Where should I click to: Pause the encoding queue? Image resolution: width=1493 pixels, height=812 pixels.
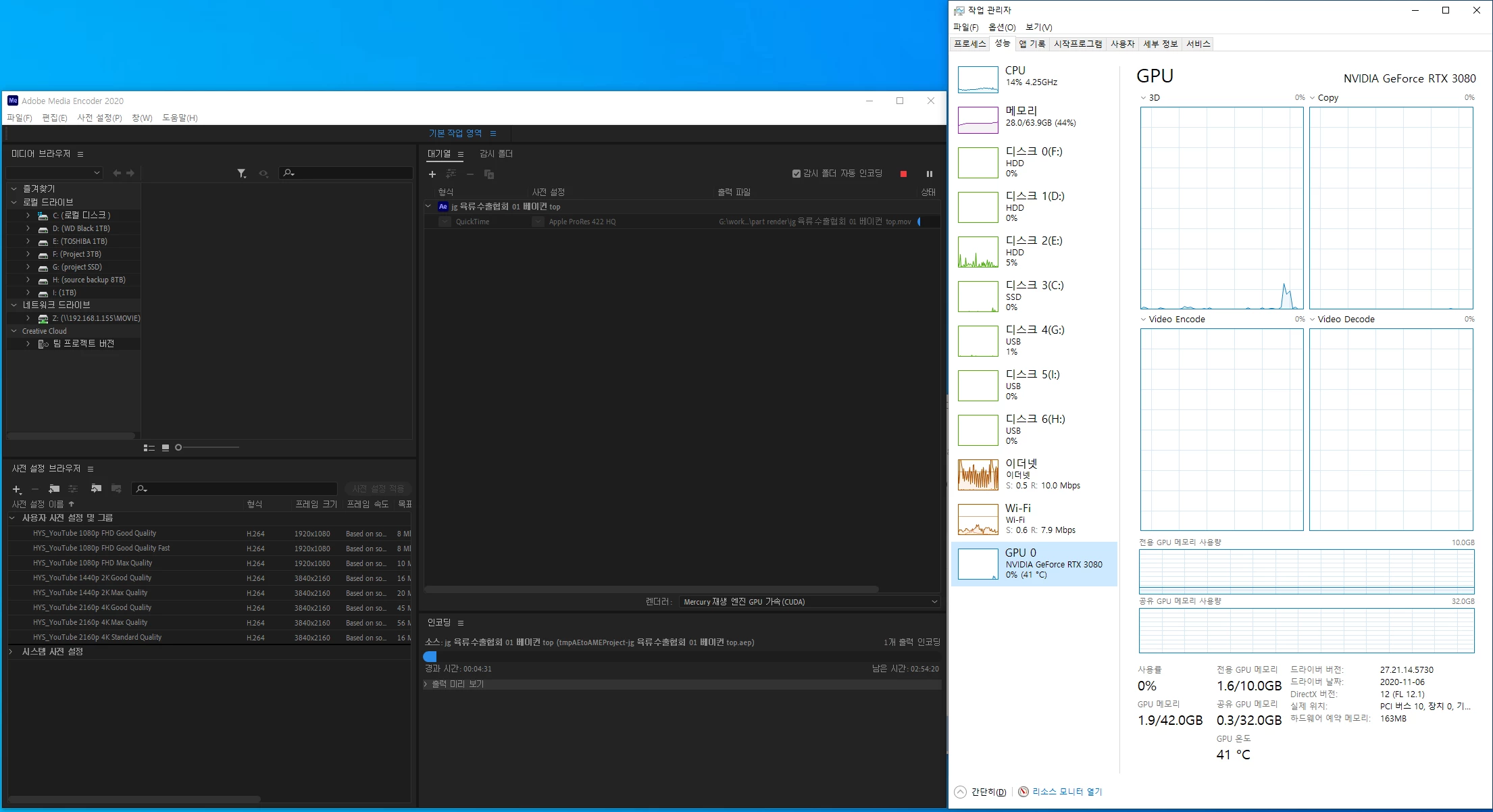[x=929, y=174]
